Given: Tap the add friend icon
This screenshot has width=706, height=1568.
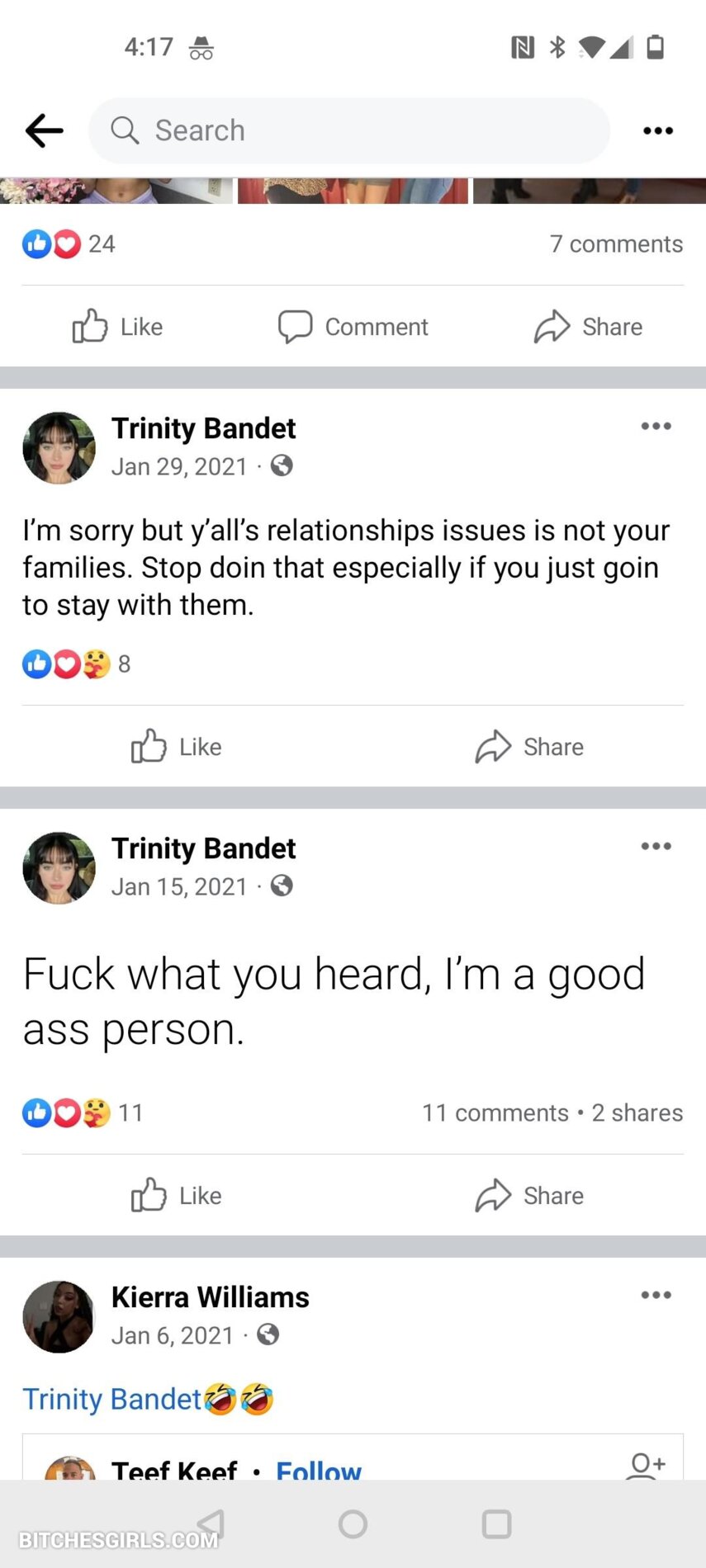Looking at the screenshot, I should (647, 1466).
